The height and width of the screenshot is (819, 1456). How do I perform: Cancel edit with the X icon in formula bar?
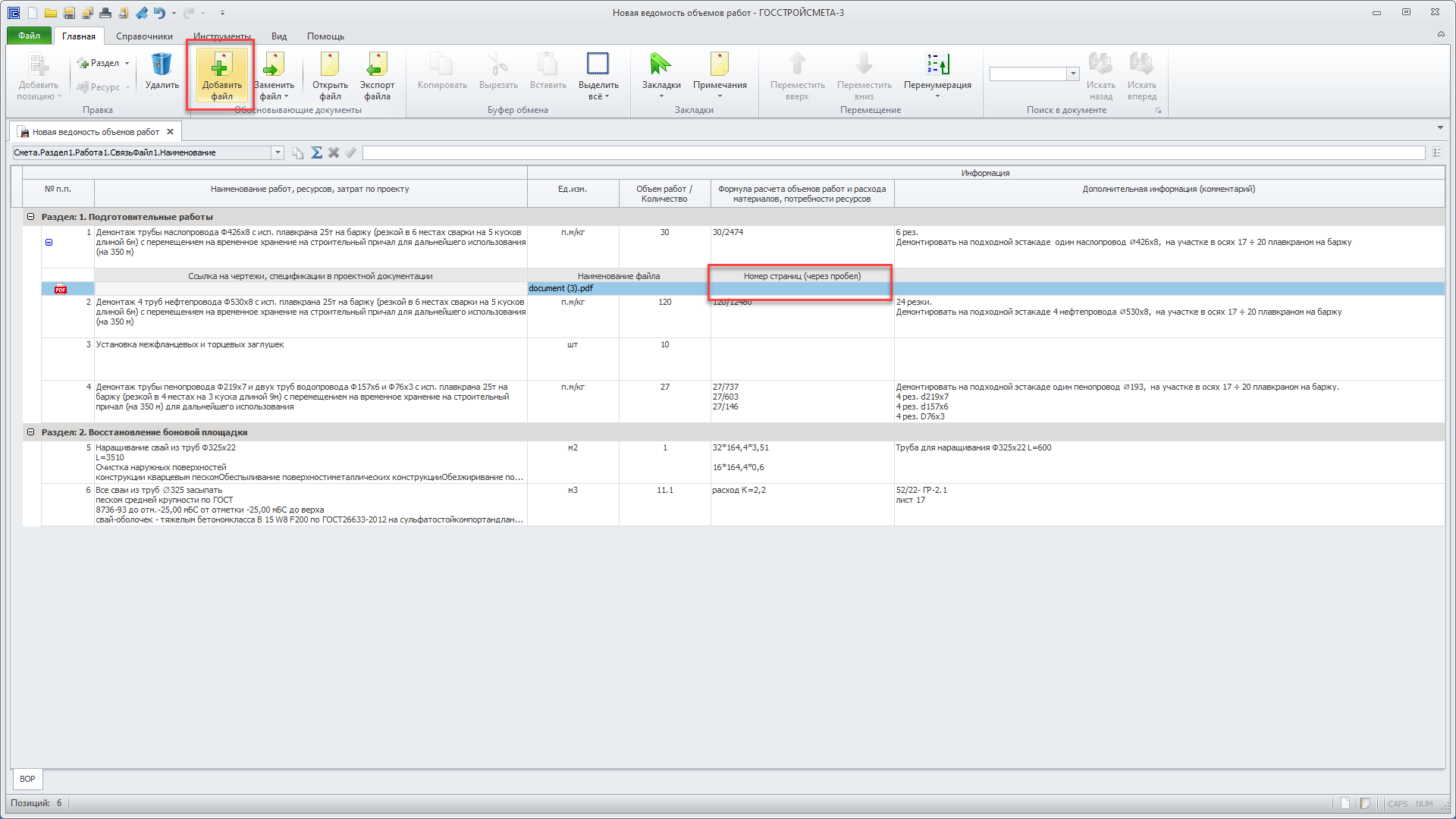[333, 152]
